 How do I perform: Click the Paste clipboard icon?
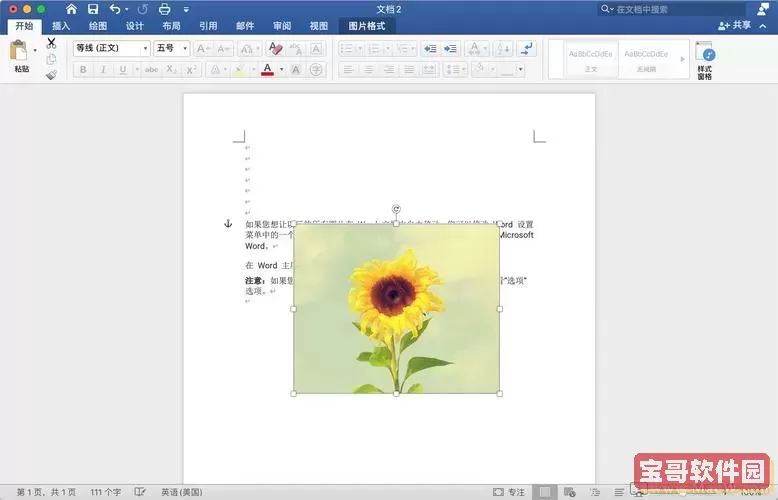coord(19,51)
